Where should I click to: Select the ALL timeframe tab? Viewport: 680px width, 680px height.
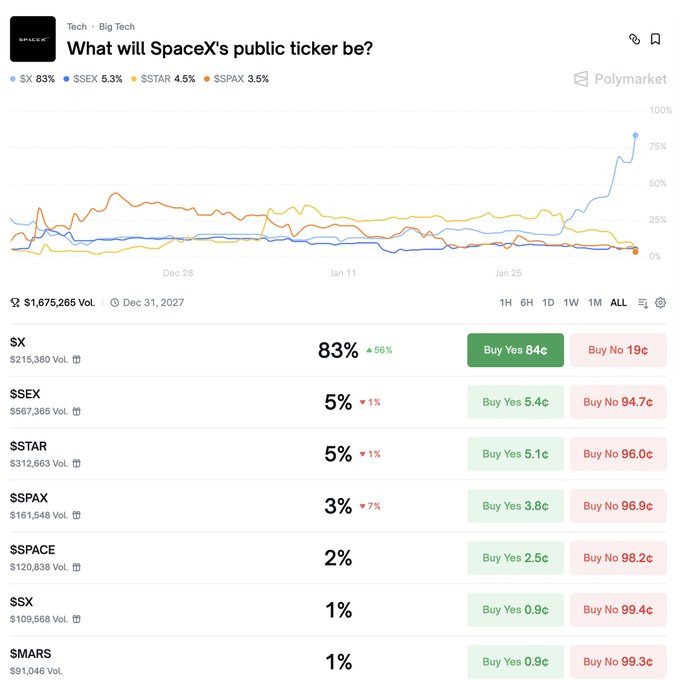point(619,302)
